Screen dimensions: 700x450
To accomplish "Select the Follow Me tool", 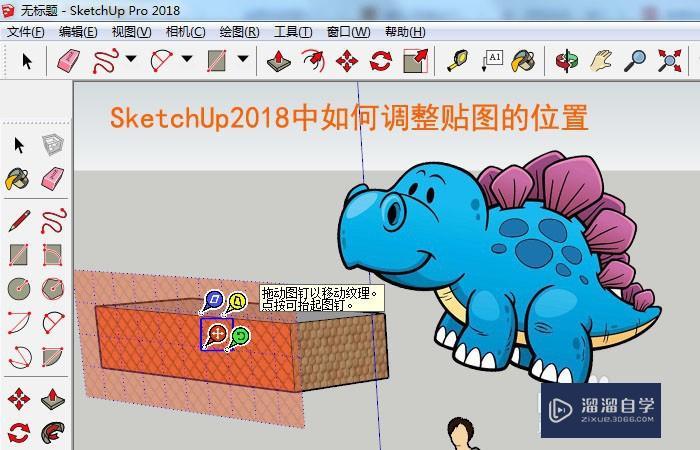I will [x=53, y=433].
